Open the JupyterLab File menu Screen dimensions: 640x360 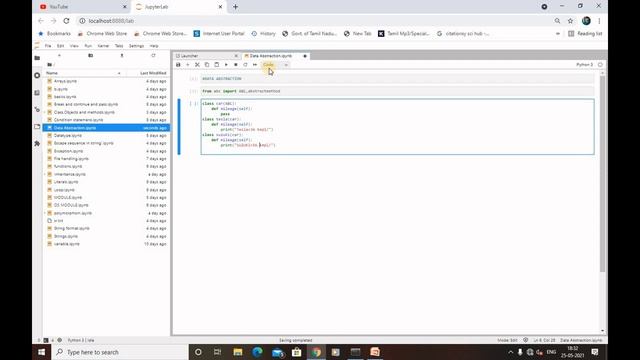(x=48, y=46)
